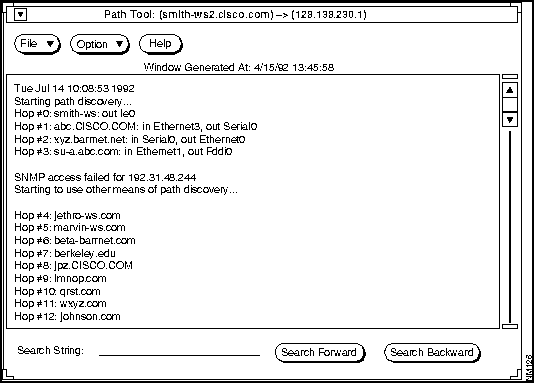Select the Hop #0 smith-ws line
This screenshot has width=534, height=383.
tap(75, 113)
